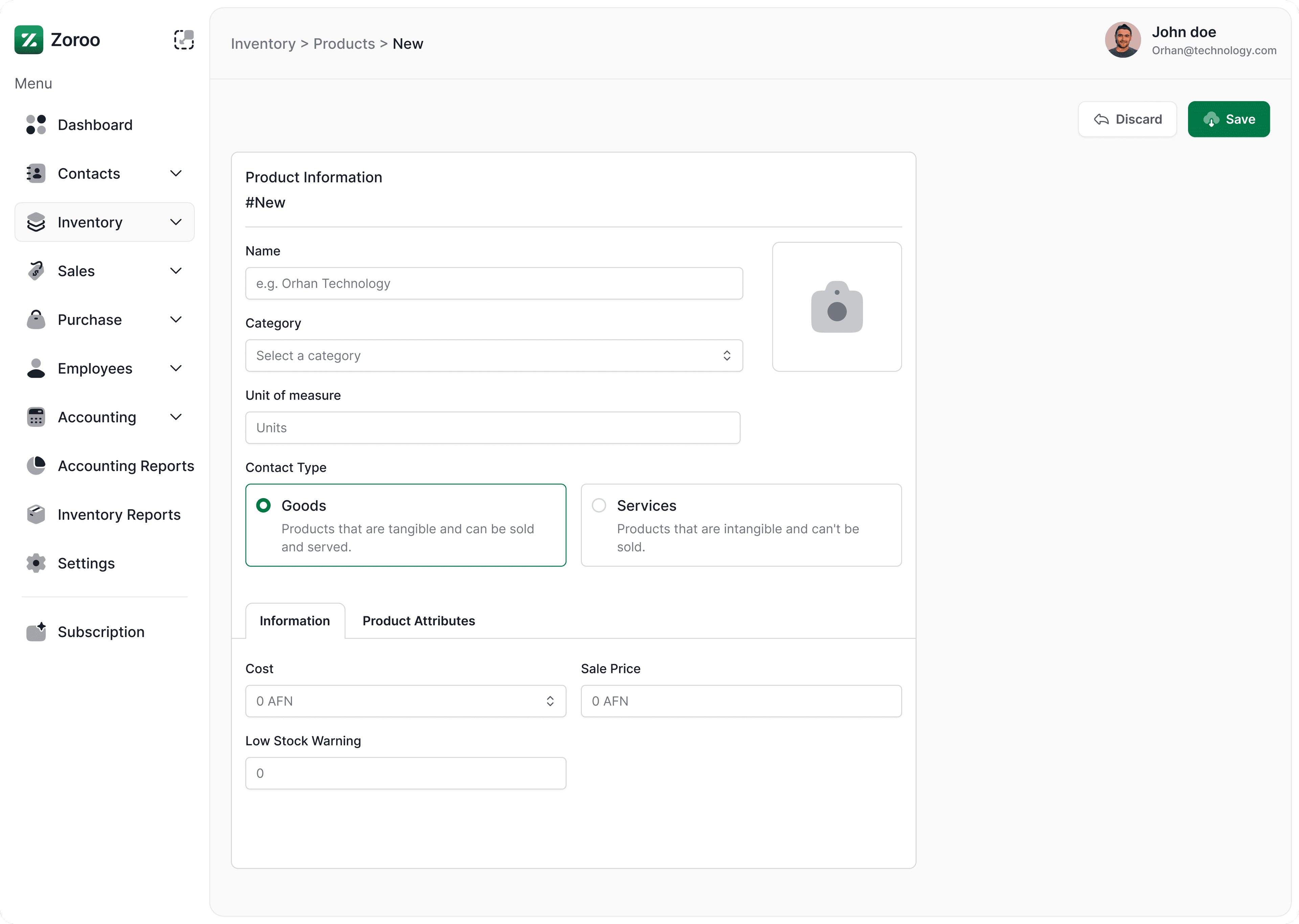1299x924 pixels.
Task: Adjust the Cost currency stepper
Action: click(549, 701)
